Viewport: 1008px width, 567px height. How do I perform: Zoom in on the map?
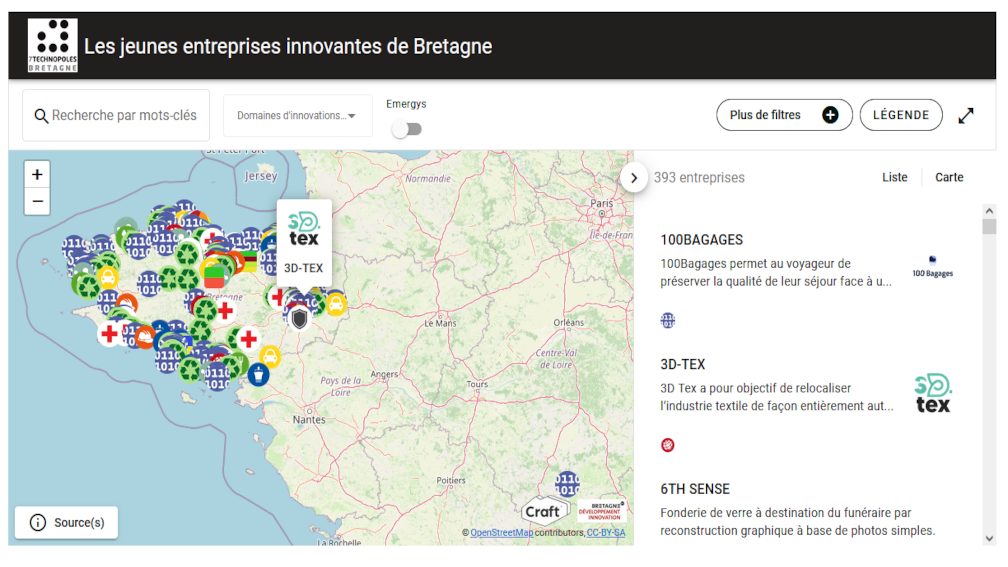pos(37,174)
